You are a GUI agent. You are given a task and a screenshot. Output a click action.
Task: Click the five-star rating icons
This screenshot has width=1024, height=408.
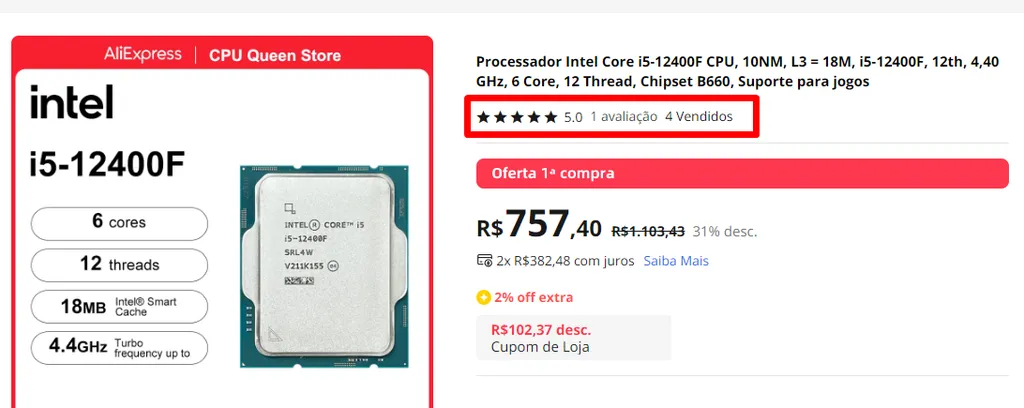click(517, 117)
